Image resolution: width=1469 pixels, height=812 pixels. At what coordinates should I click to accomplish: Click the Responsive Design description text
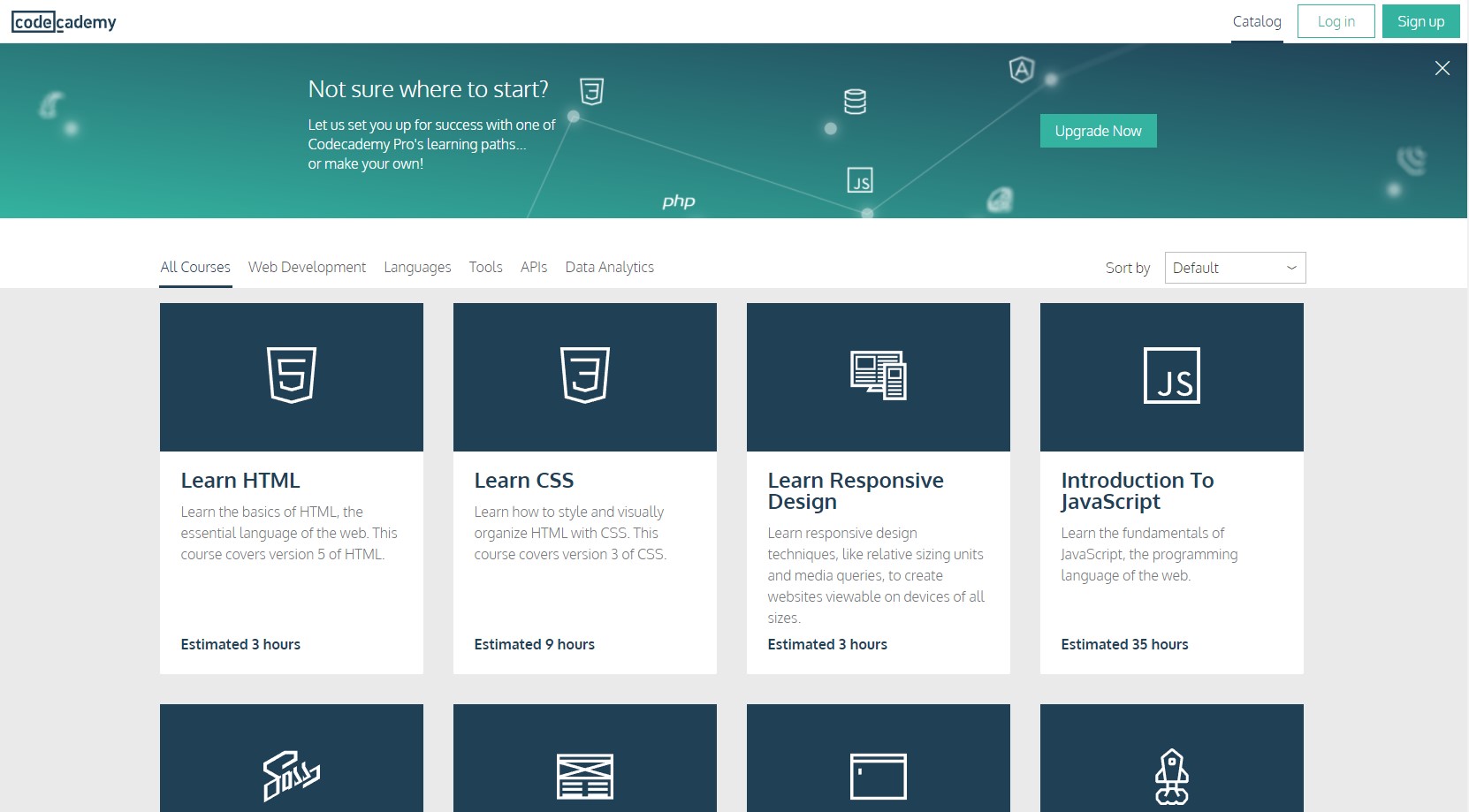[876, 575]
